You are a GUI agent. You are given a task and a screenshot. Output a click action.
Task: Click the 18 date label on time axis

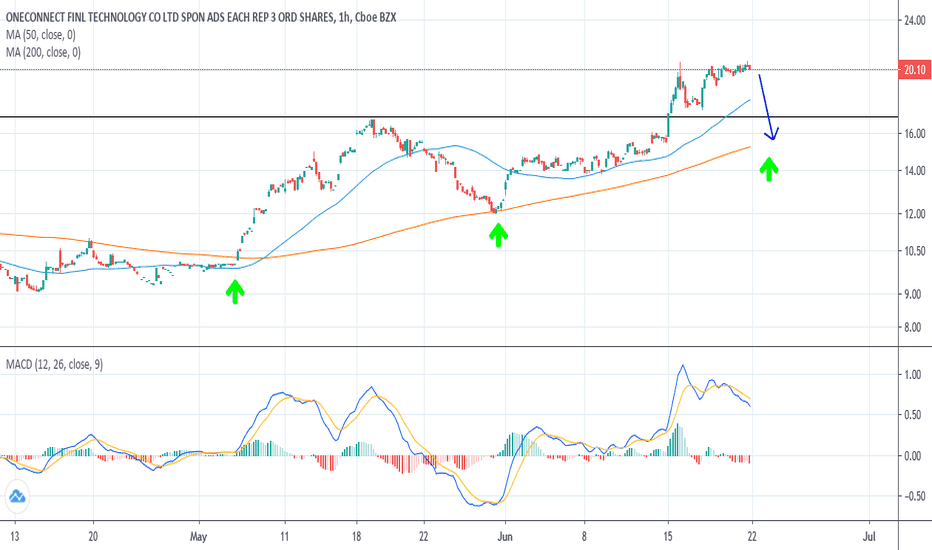point(356,537)
